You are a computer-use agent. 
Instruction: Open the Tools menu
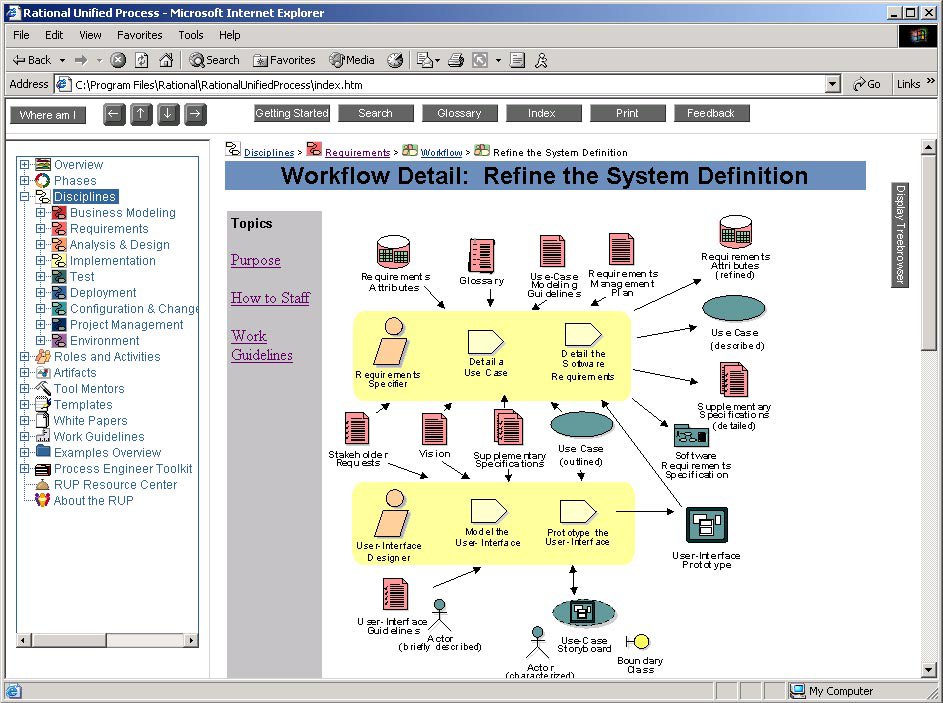coord(190,34)
